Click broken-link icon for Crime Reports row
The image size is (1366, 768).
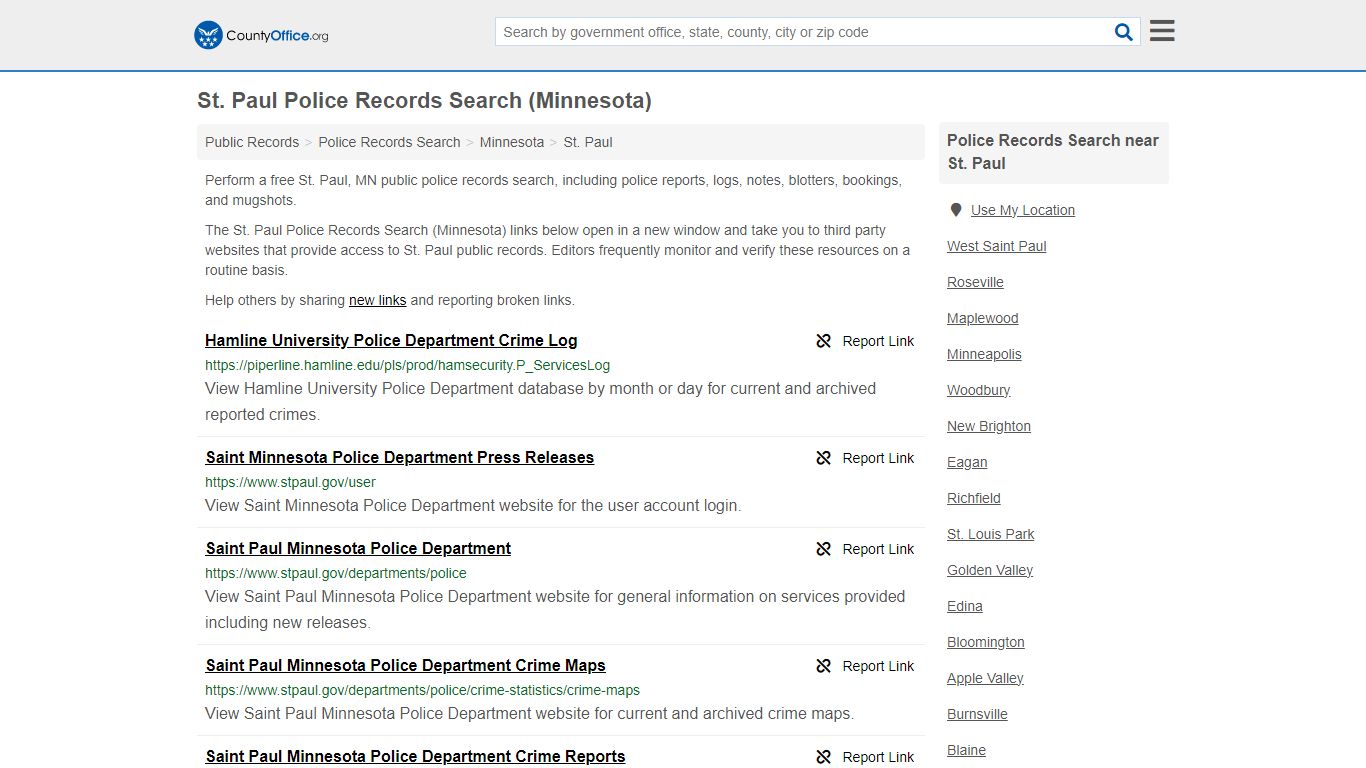coord(824,757)
